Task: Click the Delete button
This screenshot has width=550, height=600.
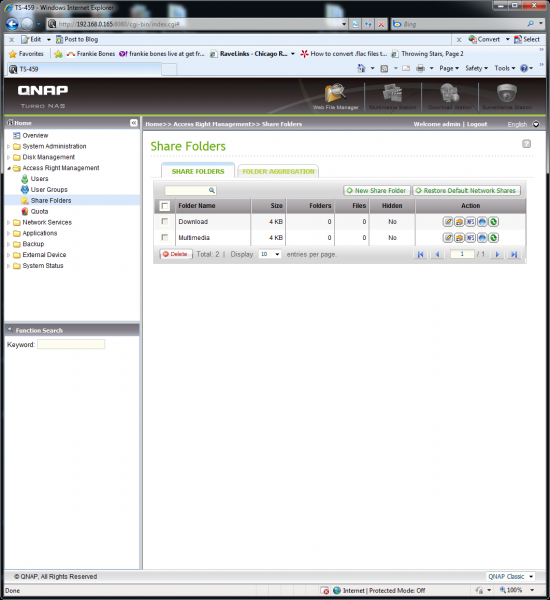Action: pos(176,254)
